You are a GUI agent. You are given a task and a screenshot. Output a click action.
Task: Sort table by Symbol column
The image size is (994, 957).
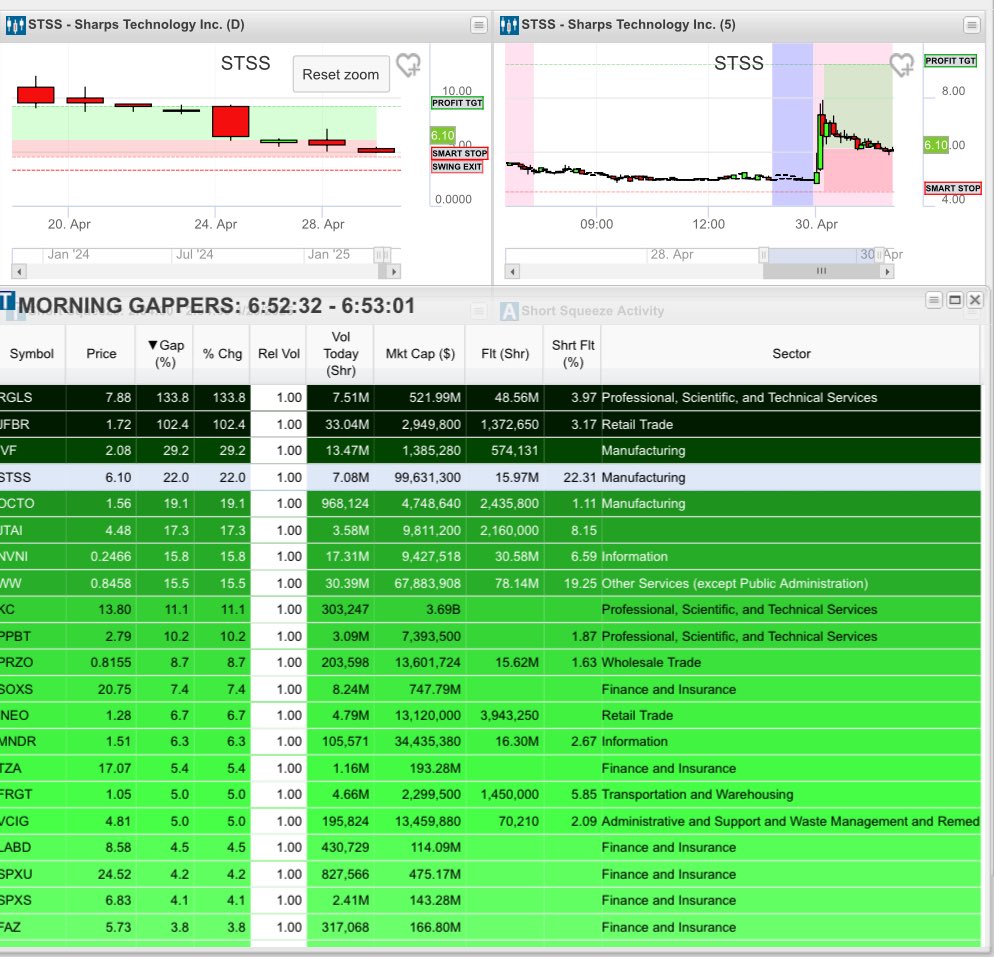click(x=32, y=354)
